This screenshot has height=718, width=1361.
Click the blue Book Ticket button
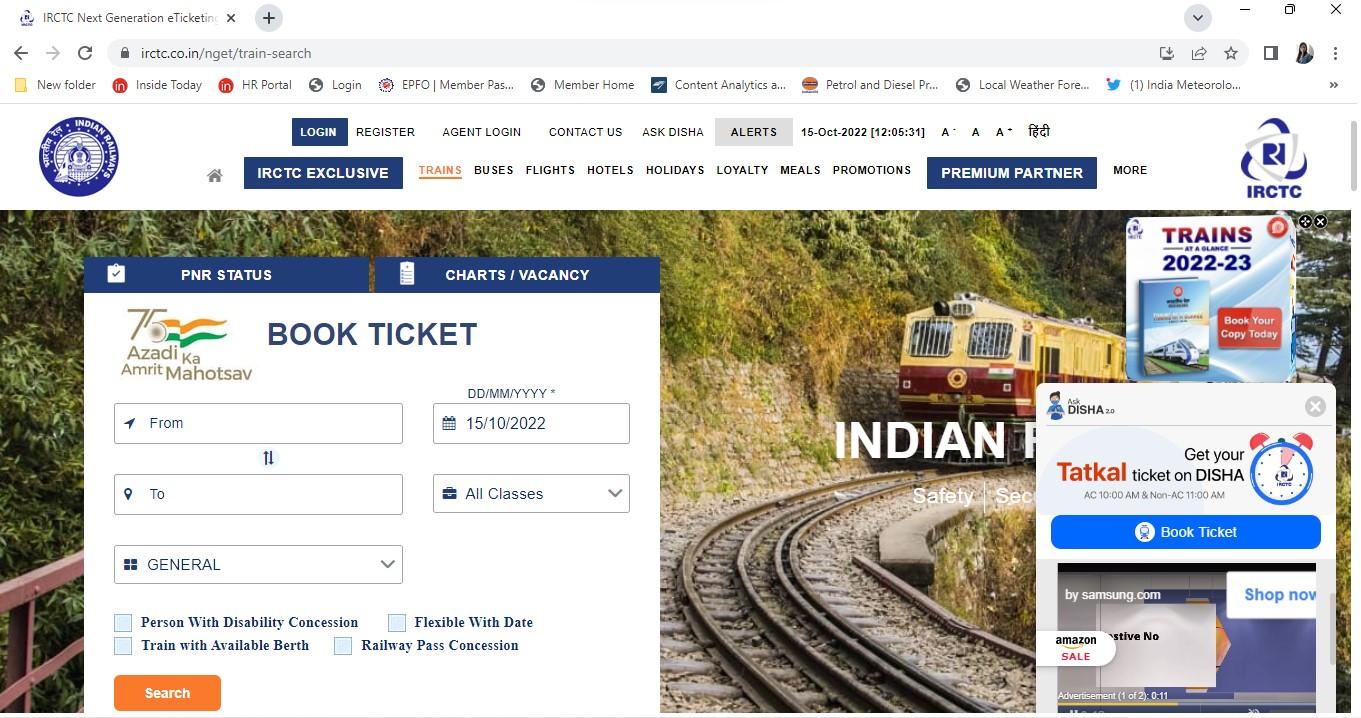click(1186, 532)
